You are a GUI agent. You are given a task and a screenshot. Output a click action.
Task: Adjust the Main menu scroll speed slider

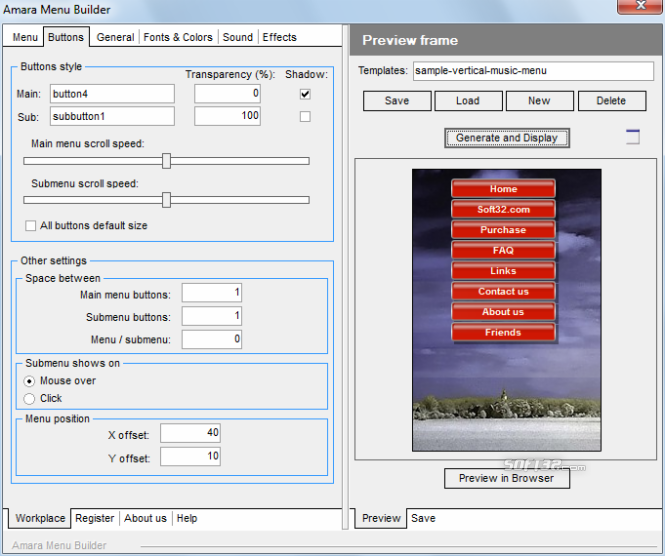pyautogui.click(x=166, y=161)
